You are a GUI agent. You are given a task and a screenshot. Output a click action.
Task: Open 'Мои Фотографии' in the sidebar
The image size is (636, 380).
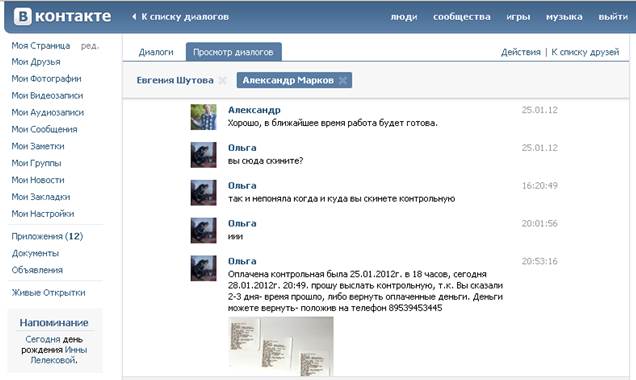coord(46,79)
